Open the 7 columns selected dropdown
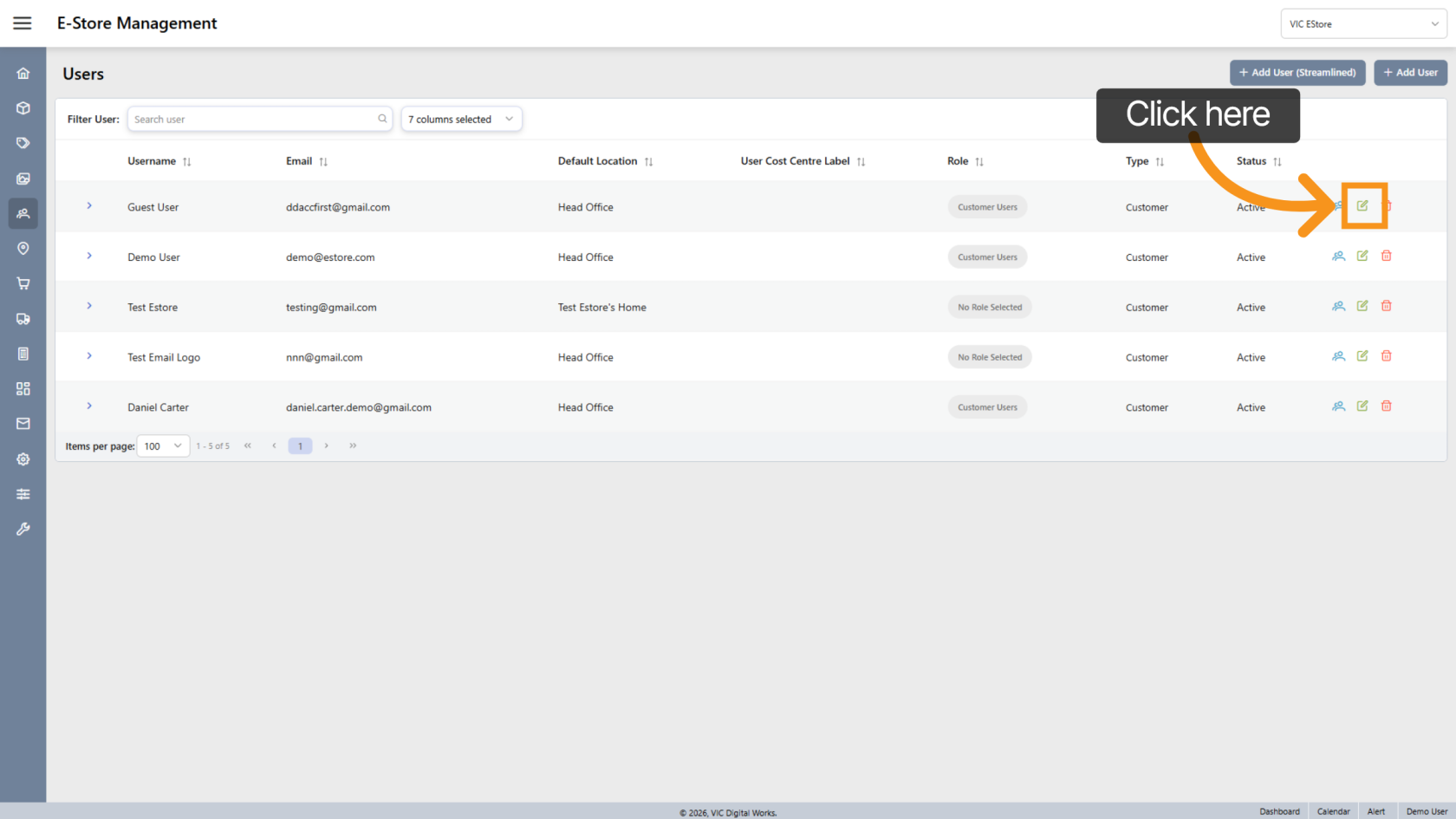Image resolution: width=1456 pixels, height=819 pixels. coord(461,119)
